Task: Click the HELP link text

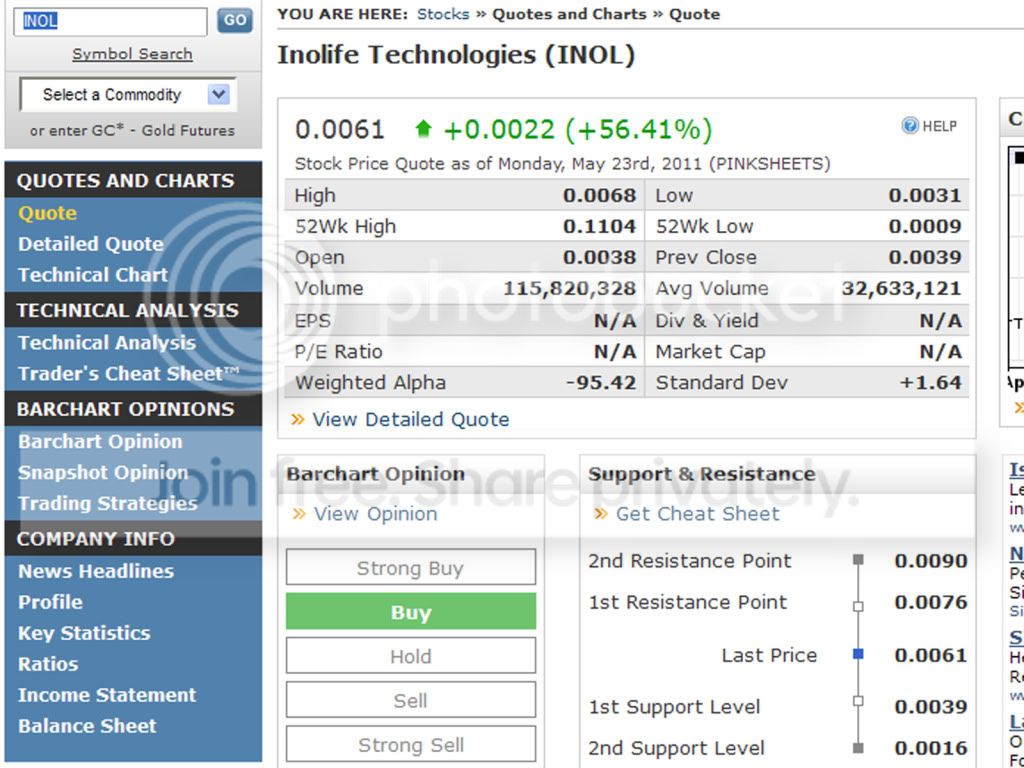Action: (940, 126)
